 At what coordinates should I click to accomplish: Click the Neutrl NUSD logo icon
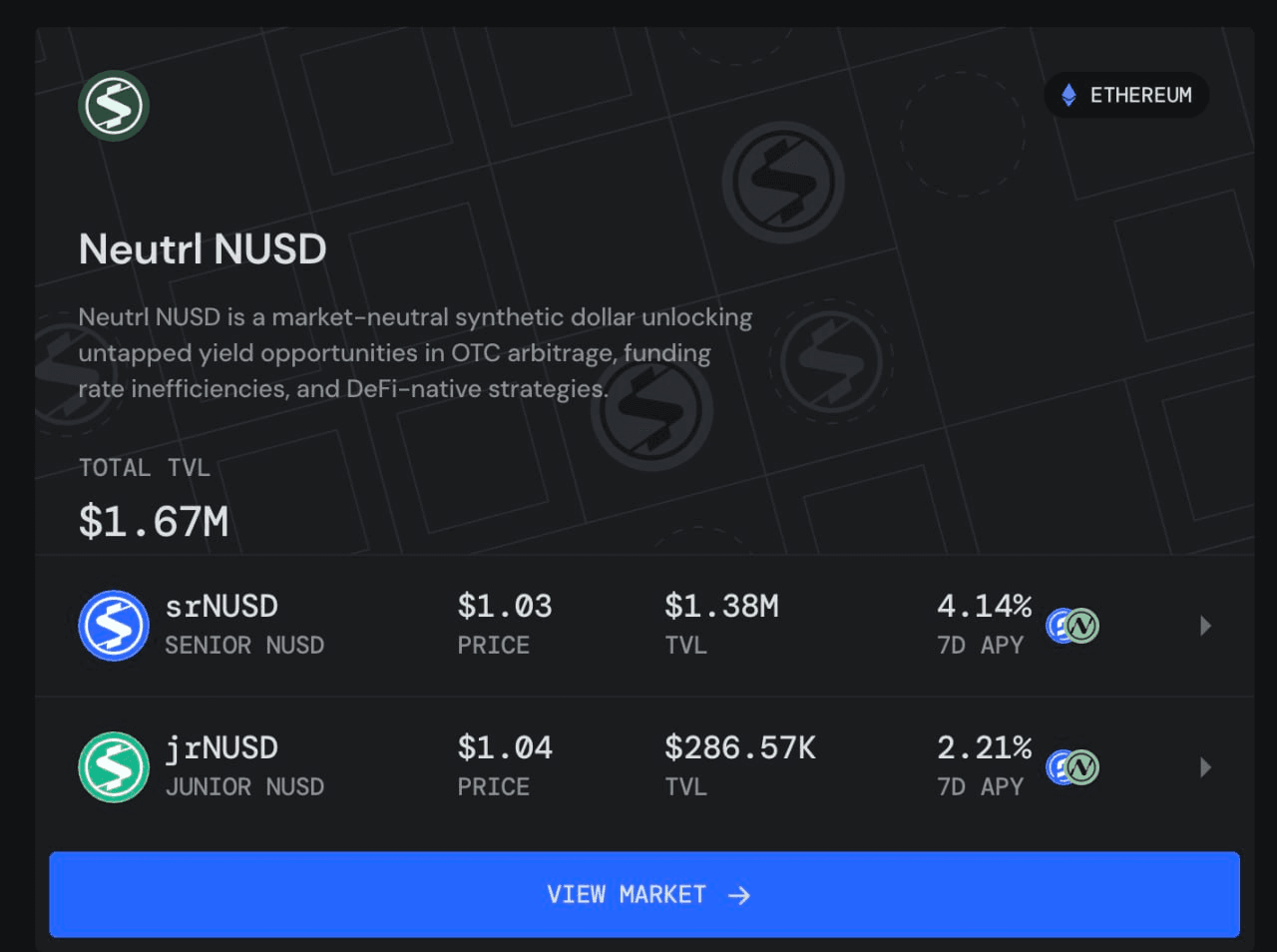pyautogui.click(x=114, y=106)
